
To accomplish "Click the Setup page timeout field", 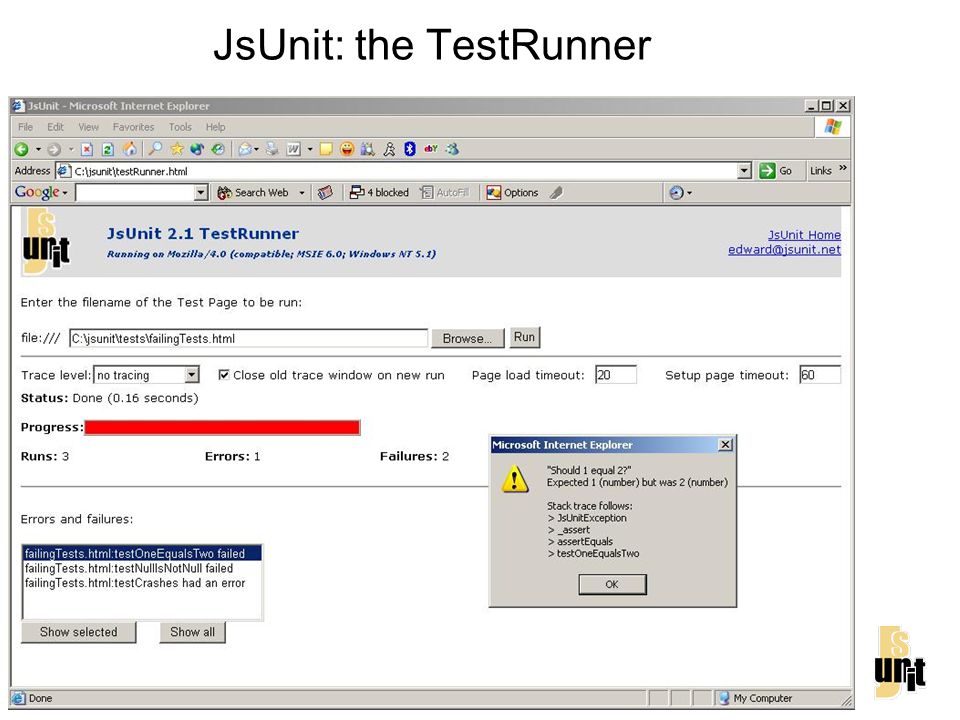I will (x=820, y=375).
